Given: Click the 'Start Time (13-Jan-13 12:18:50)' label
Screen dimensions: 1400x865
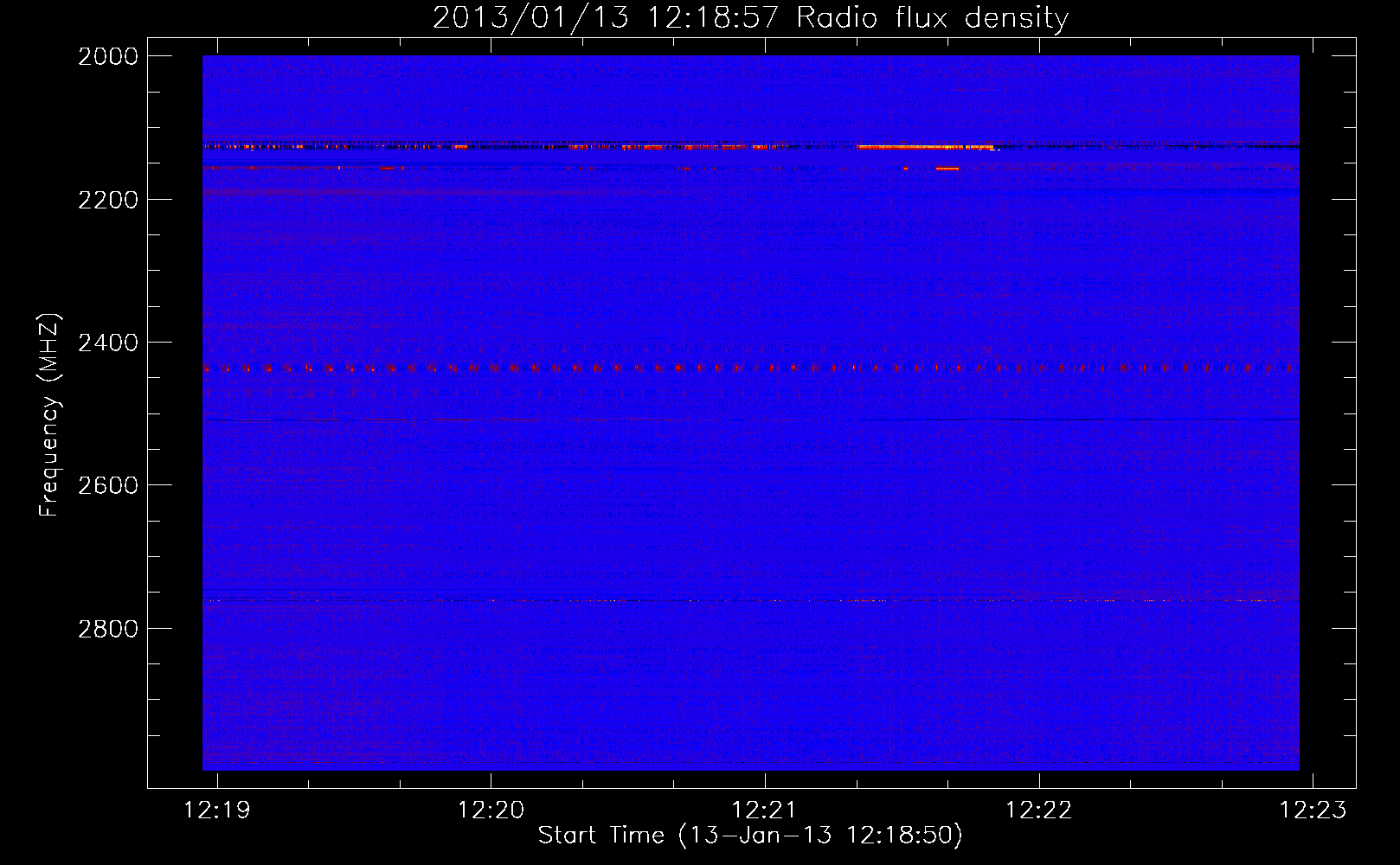Looking at the screenshot, I should point(750,836).
